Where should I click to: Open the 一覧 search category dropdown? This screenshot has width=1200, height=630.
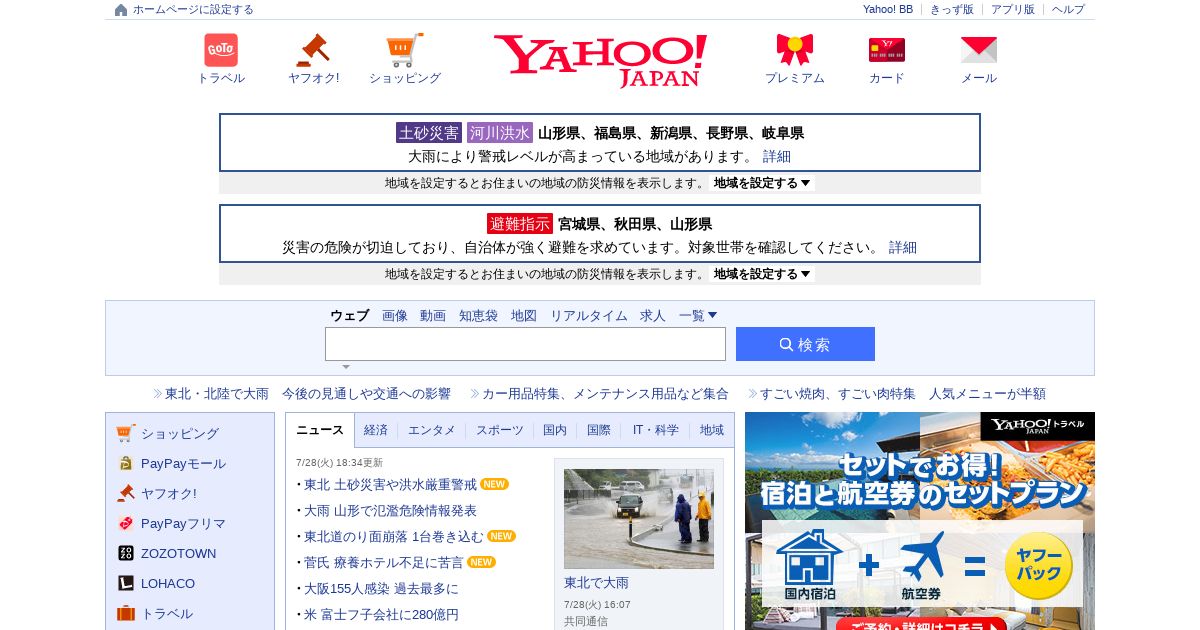point(698,315)
